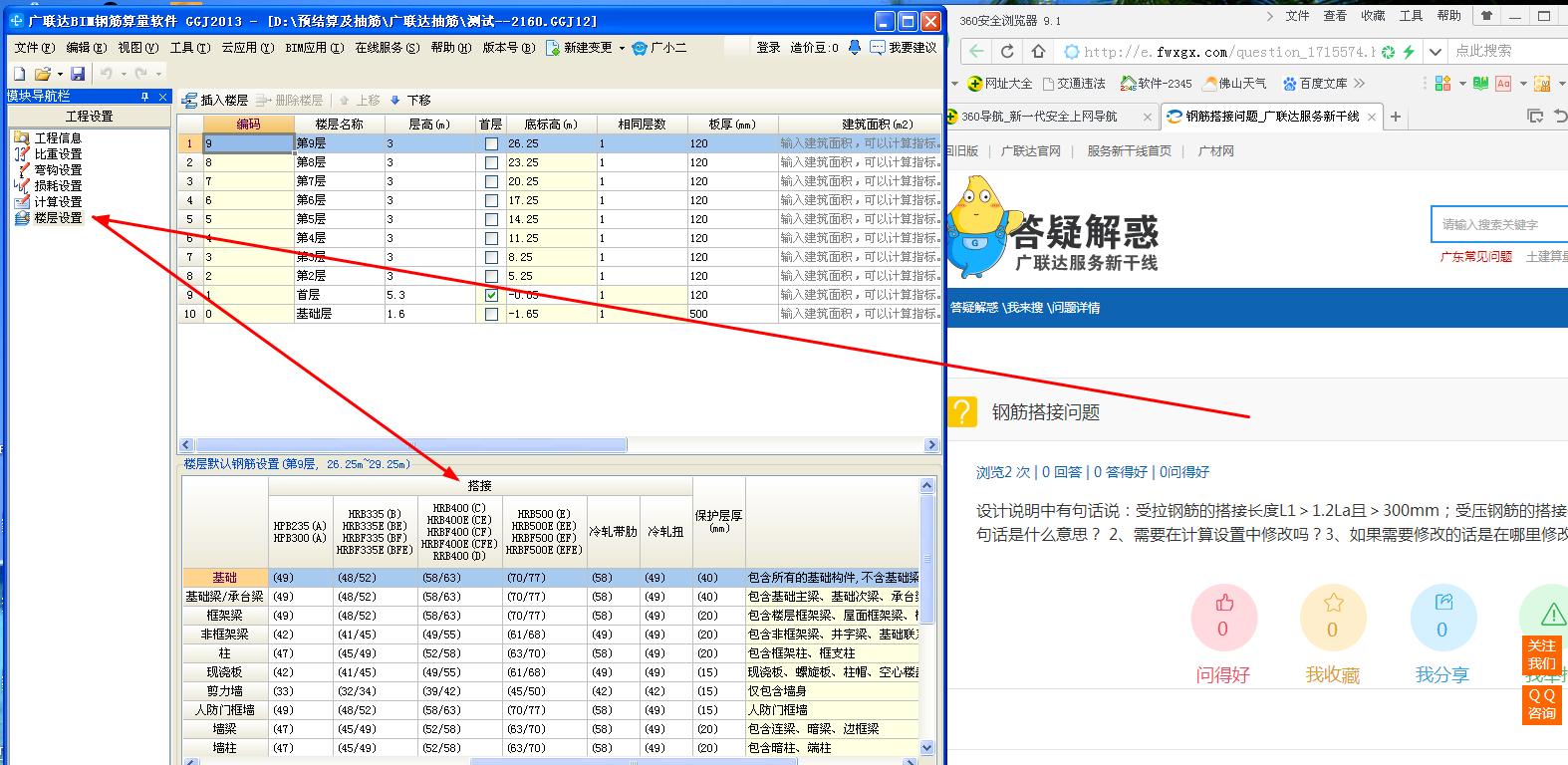Toggle 首层 checkbox for 第7层
The image size is (1568, 765).
tap(491, 181)
